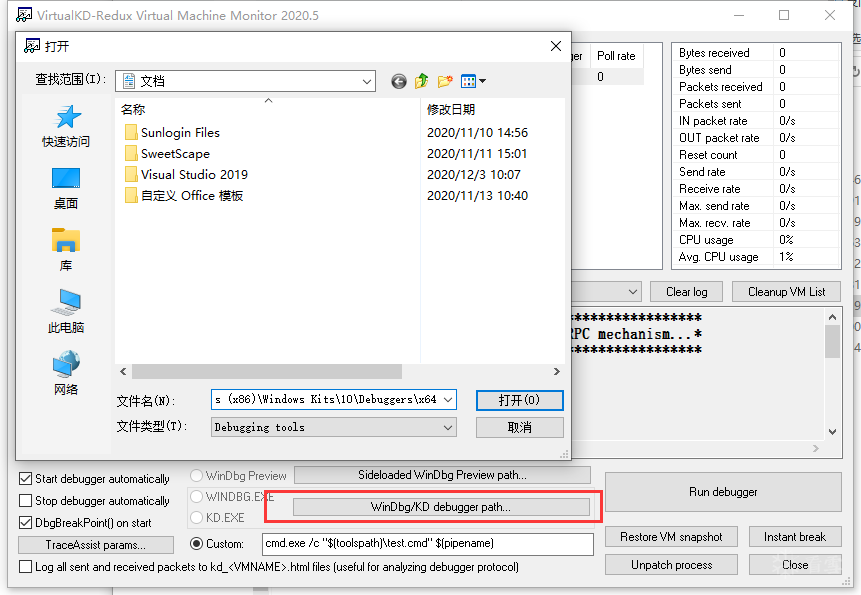
Task: Sort files by 名称 column header
Action: (x=267, y=109)
